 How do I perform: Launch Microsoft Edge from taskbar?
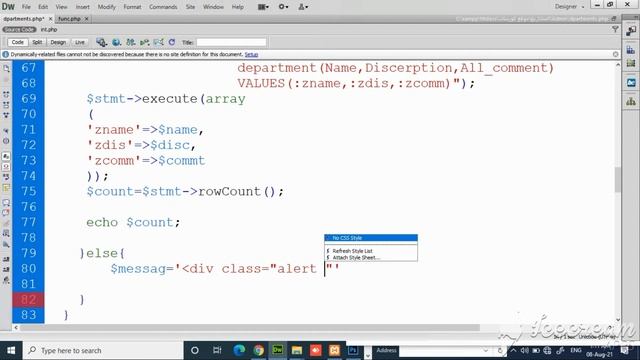point(239,350)
